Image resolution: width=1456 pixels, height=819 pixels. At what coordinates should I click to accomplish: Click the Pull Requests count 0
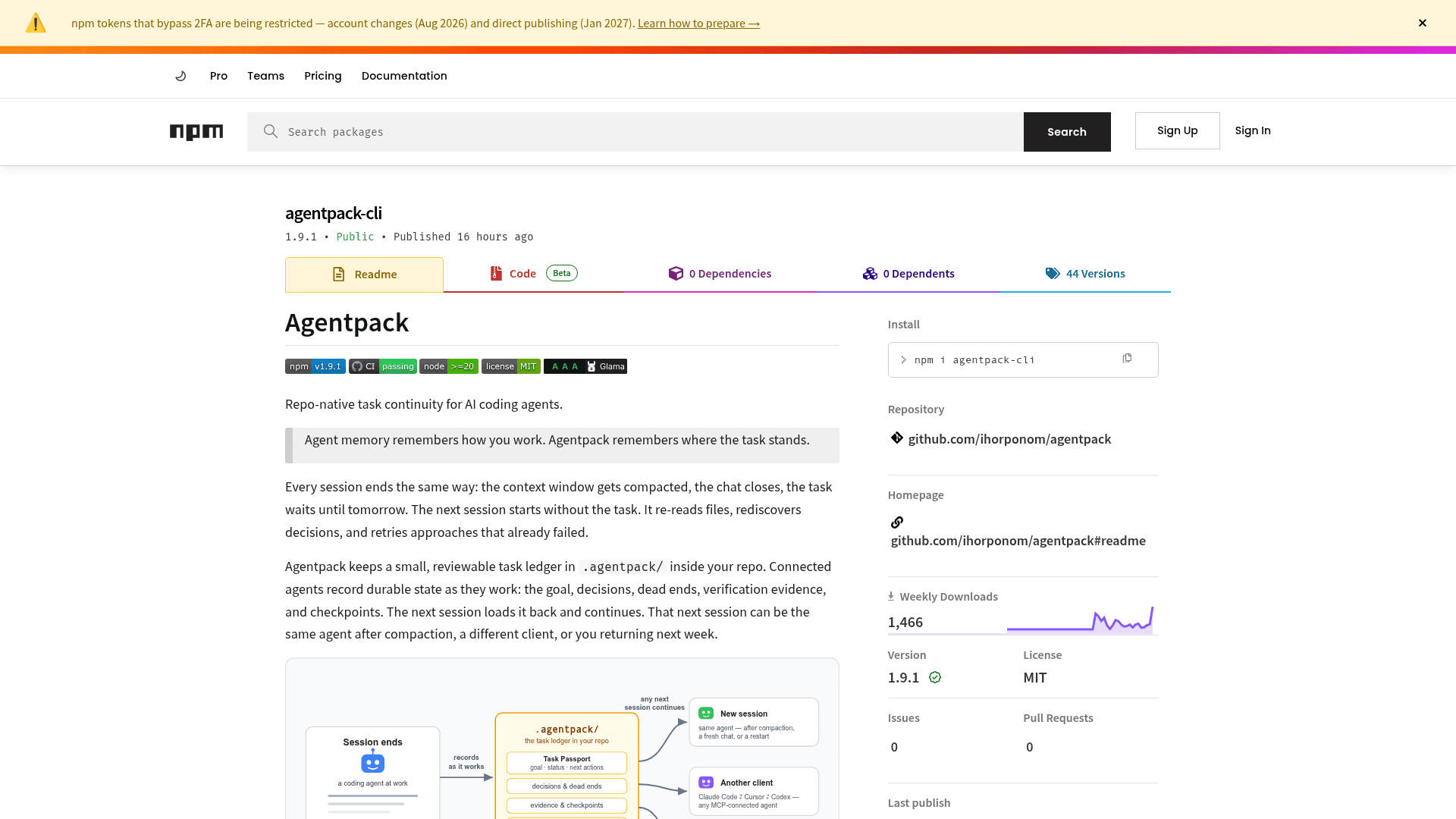(1029, 747)
